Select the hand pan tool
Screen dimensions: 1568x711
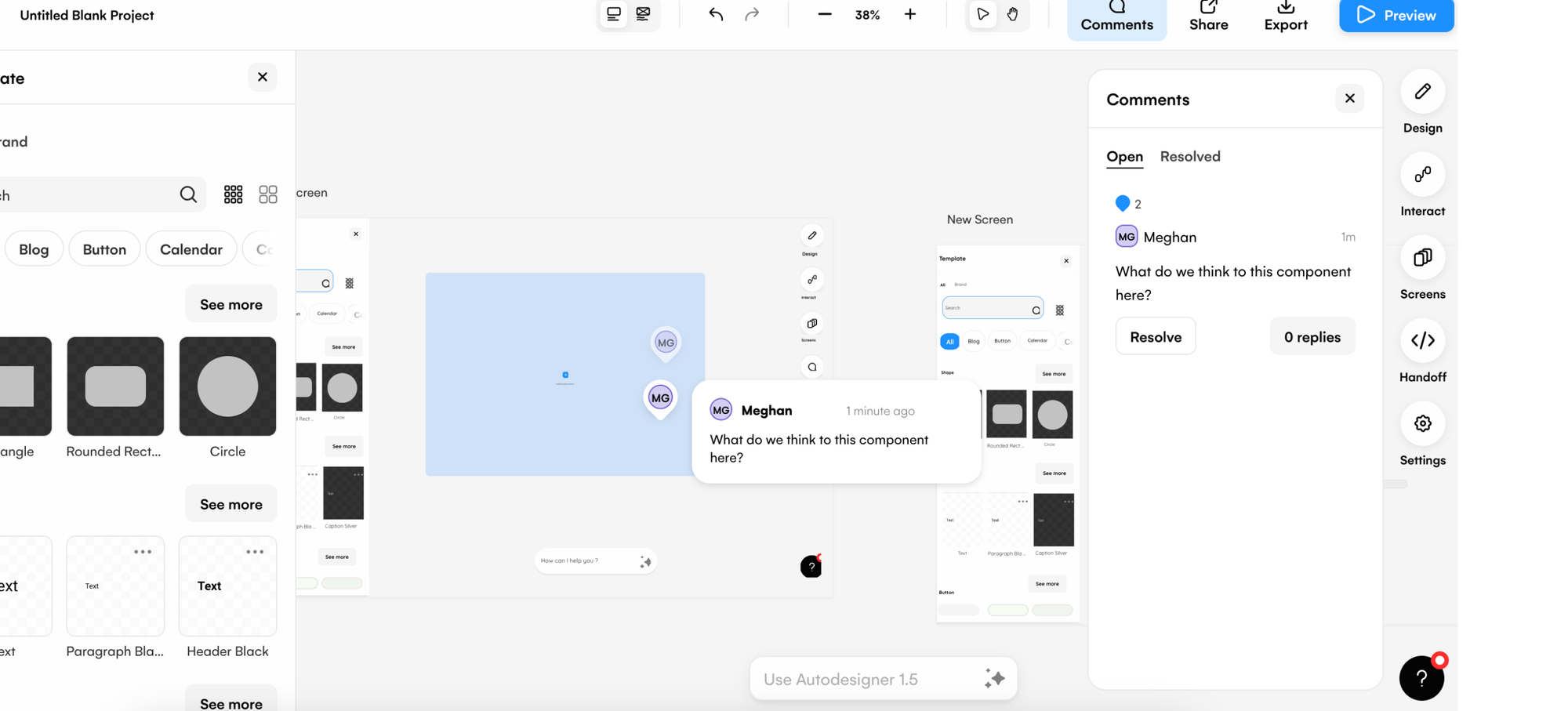(x=1012, y=15)
